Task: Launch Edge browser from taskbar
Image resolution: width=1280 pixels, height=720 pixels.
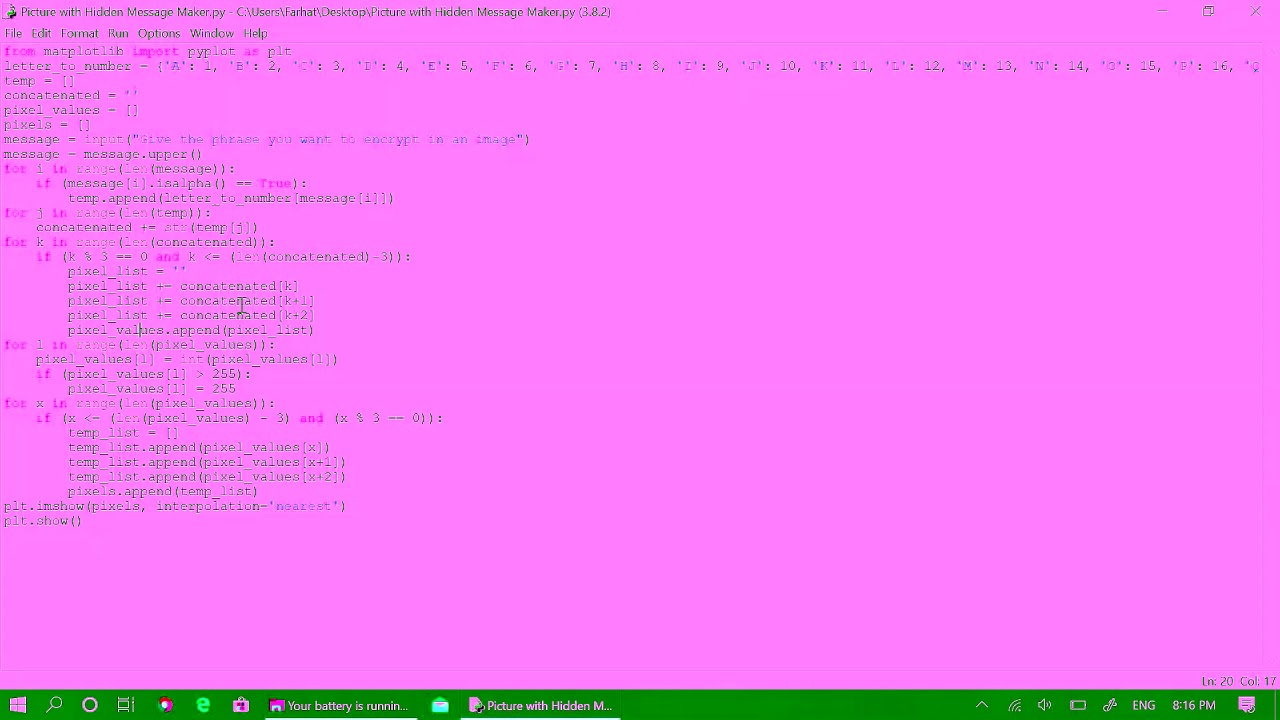Action: tap(203, 705)
